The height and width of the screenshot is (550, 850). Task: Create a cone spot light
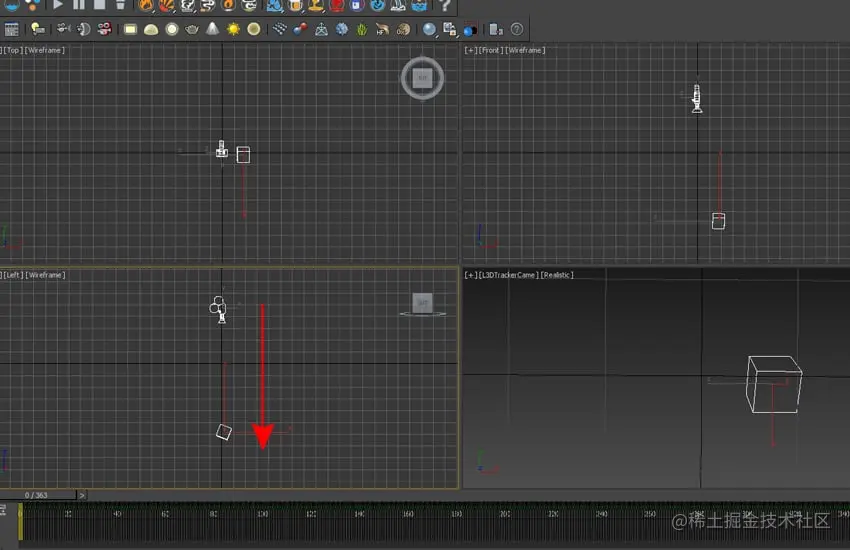212,29
